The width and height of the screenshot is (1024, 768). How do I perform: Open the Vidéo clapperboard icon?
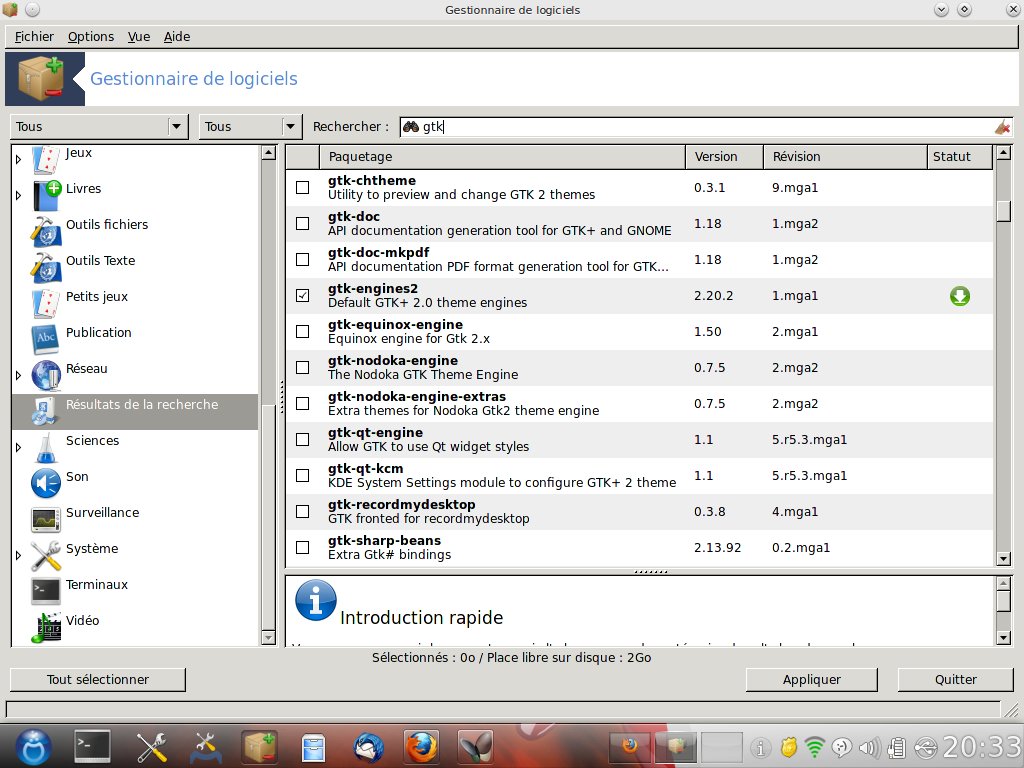tap(46, 628)
